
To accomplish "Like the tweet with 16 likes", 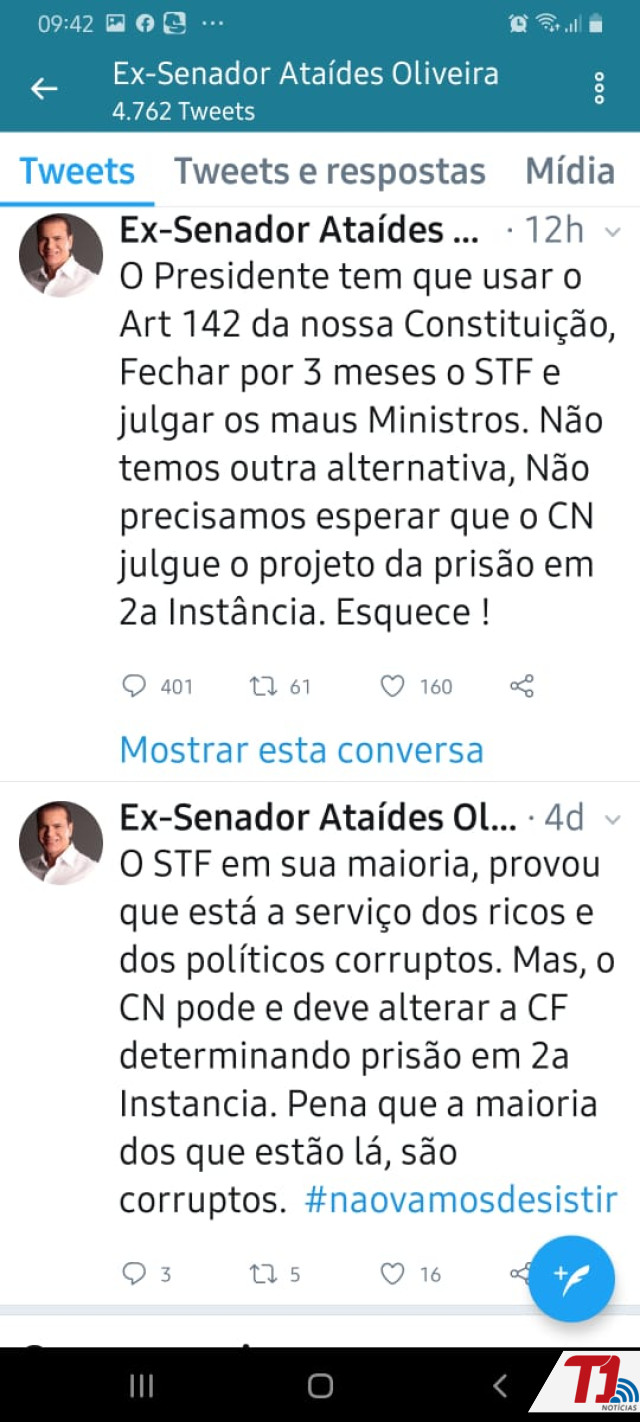I will 393,1273.
